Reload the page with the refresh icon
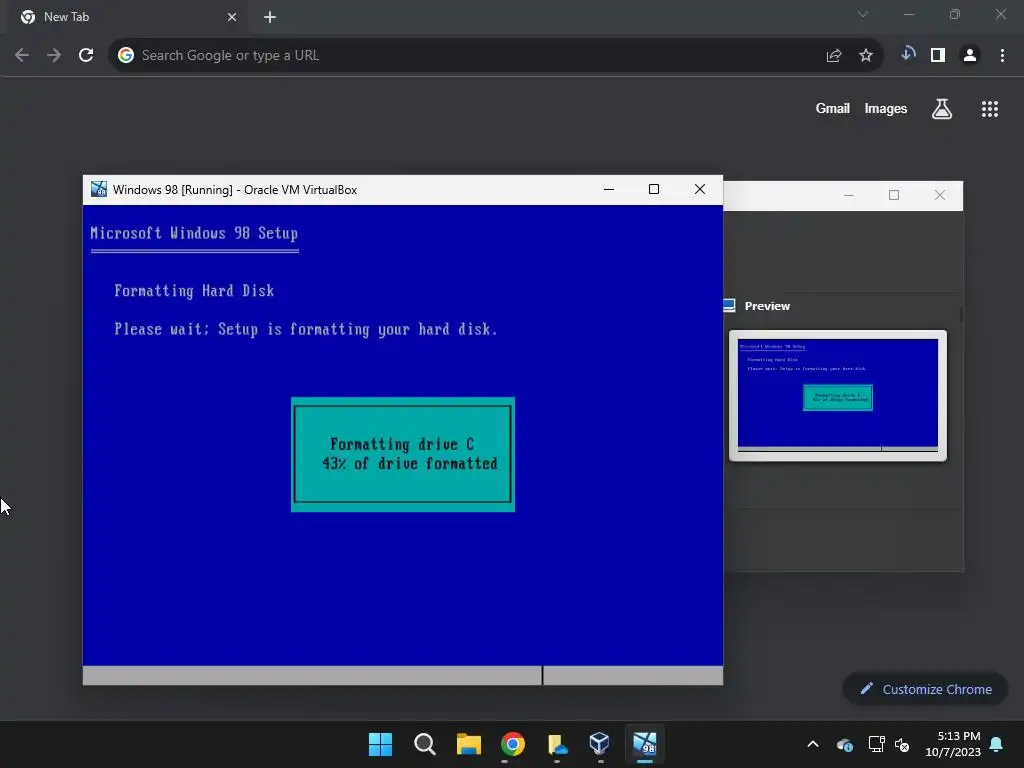Image resolution: width=1024 pixels, height=768 pixels. (86, 56)
